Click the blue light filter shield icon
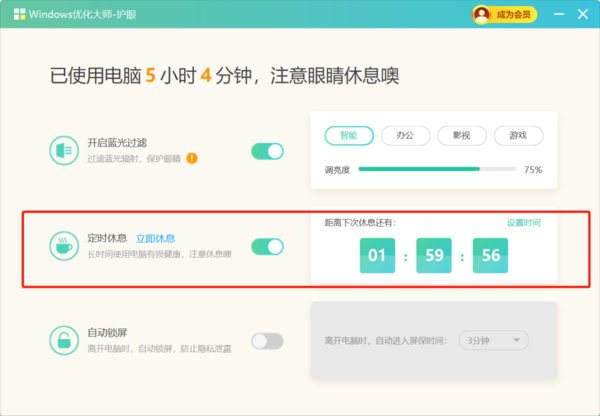The height and width of the screenshot is (416, 600). (x=64, y=151)
